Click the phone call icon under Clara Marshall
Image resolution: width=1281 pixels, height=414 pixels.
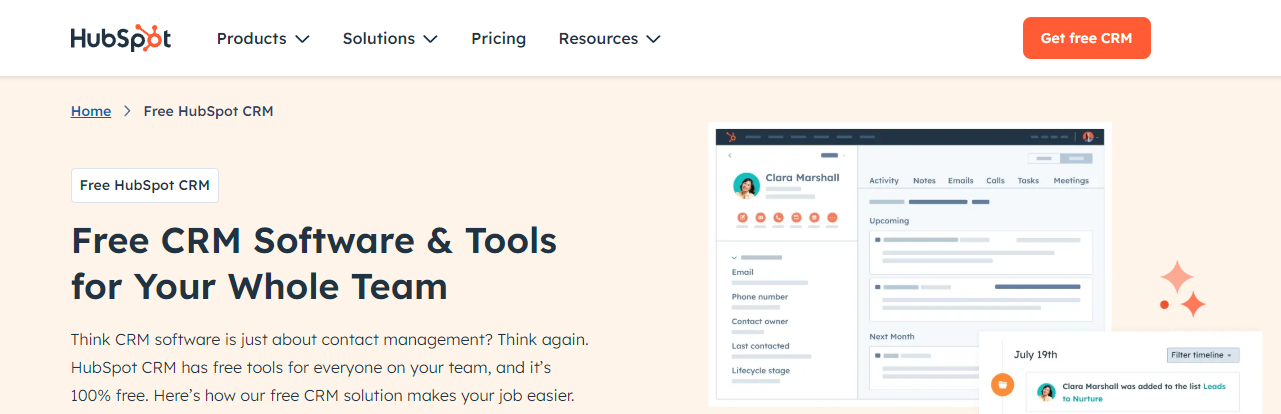[x=778, y=217]
